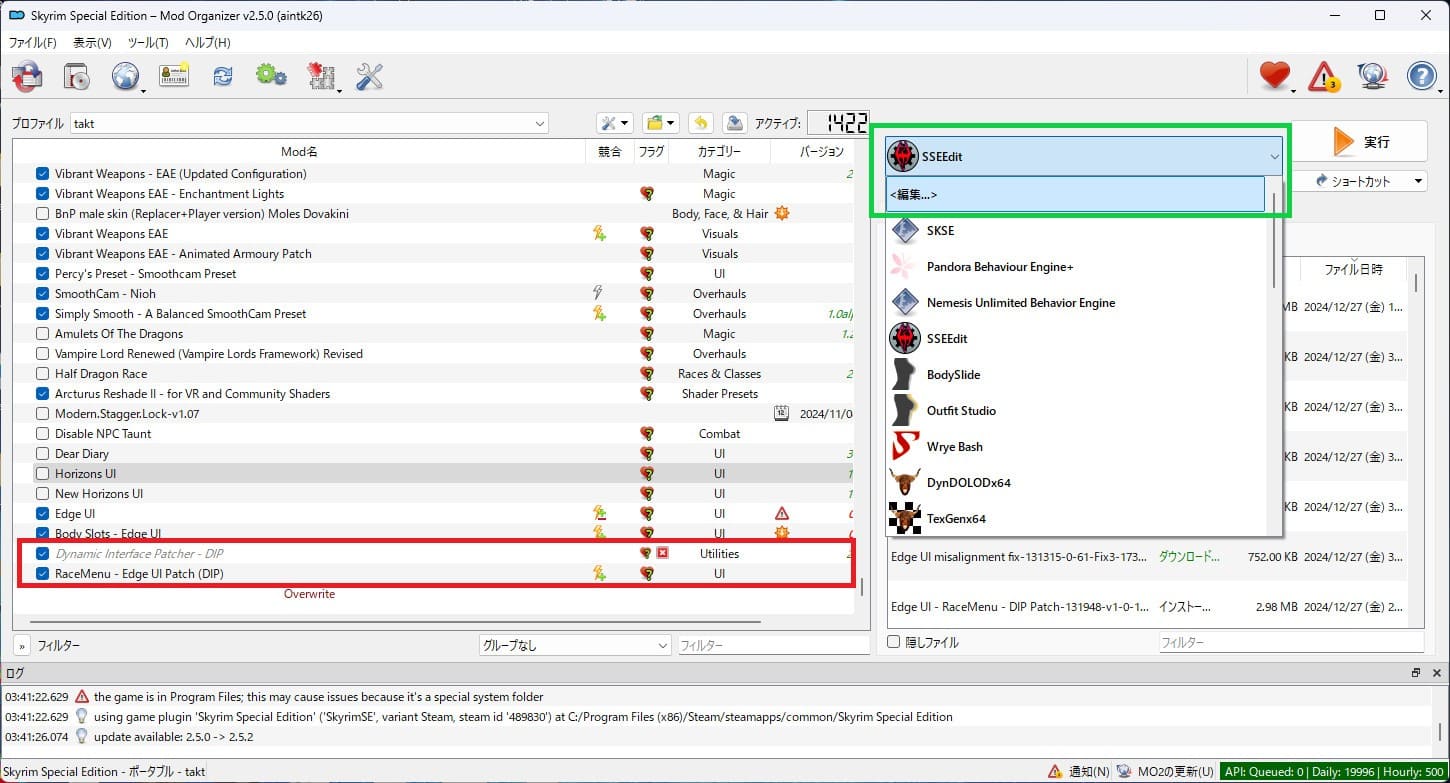Screen dimensions: 1450x783
Task: Open the heart icon dropdown arrow
Action: point(1293,90)
